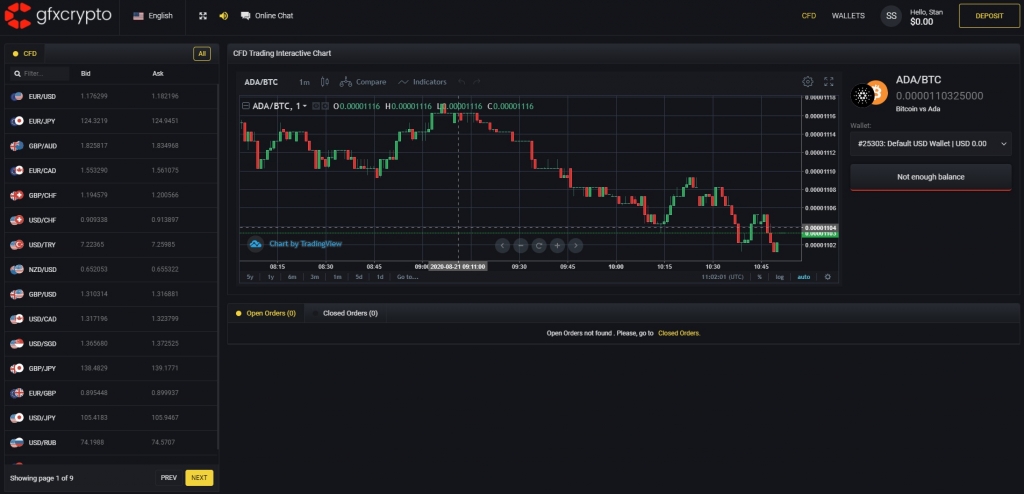This screenshot has height=494, width=1024.
Task: Select the GBP/USD pair row
Action: click(111, 294)
